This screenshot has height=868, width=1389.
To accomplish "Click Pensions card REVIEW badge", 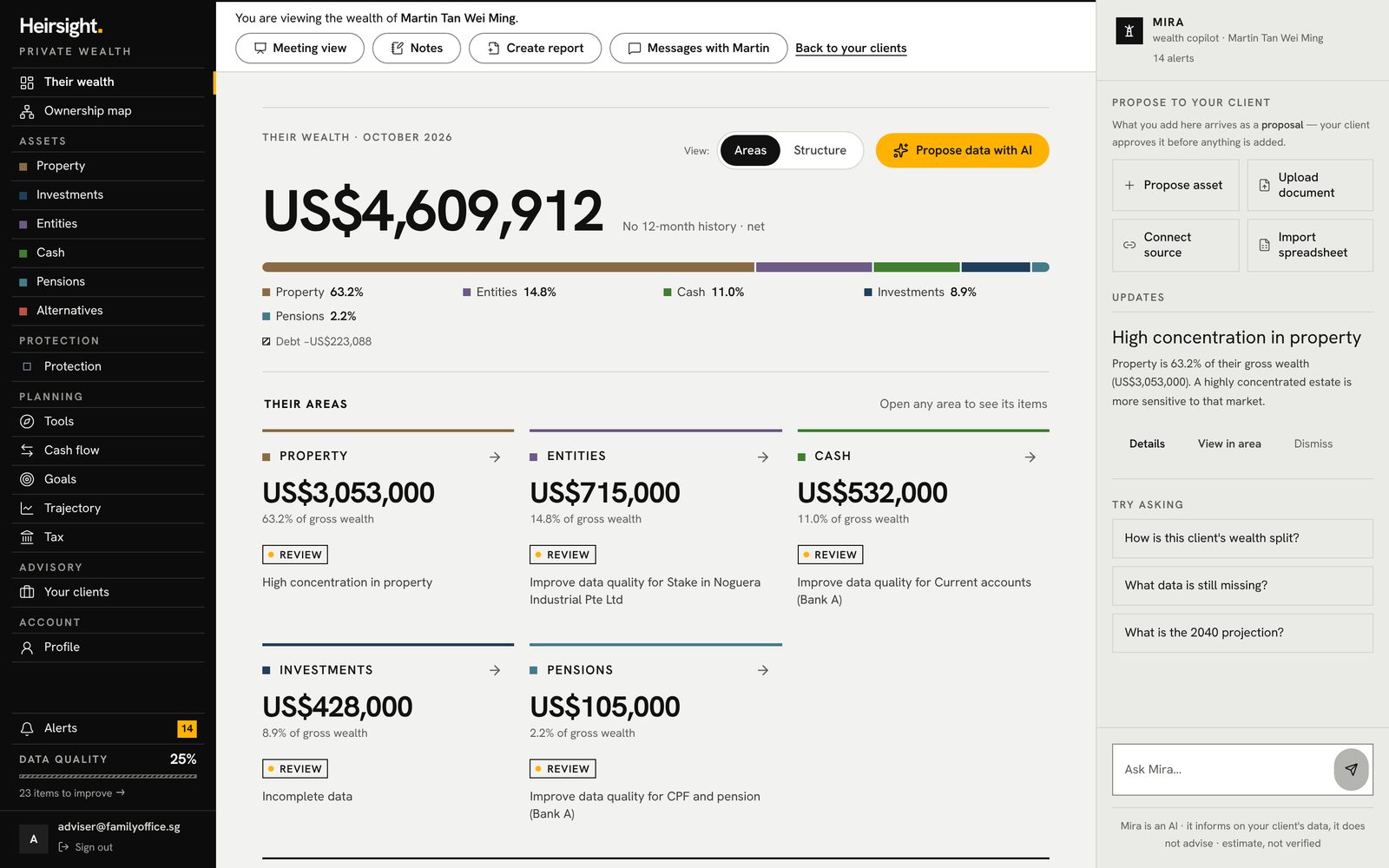I will tap(563, 769).
